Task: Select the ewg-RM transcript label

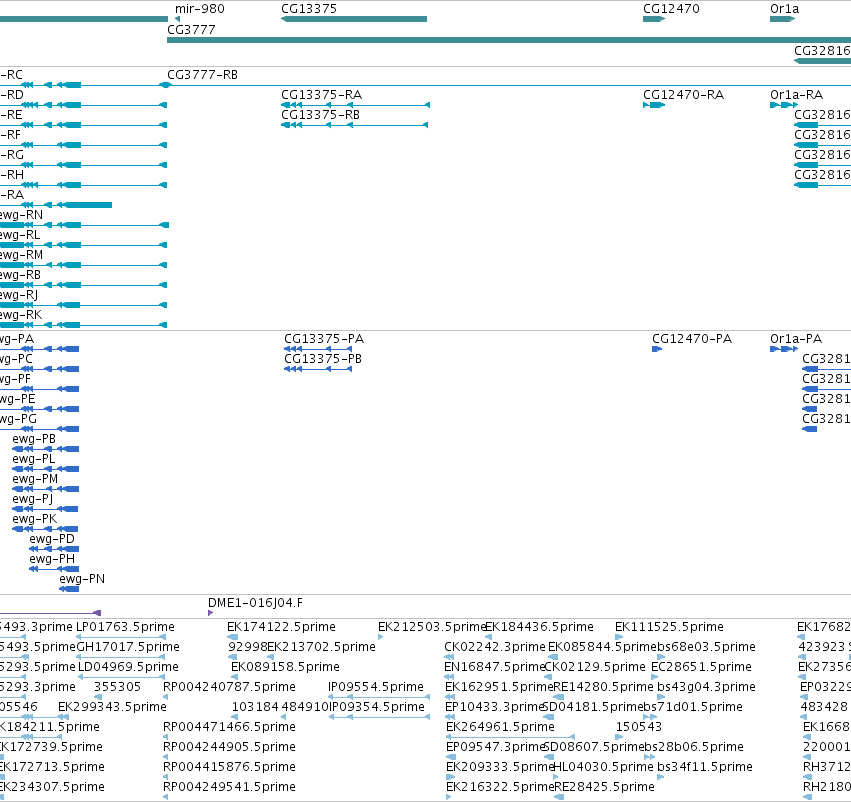Action: click(21, 255)
